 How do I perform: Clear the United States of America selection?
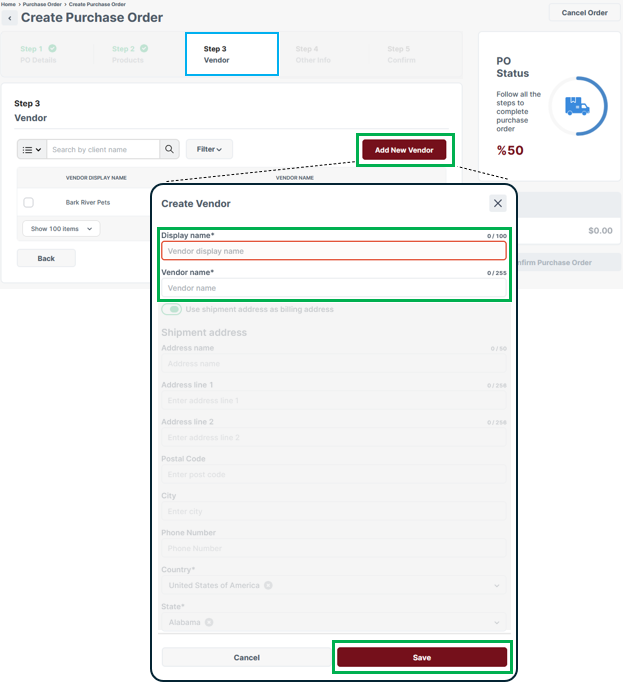tap(268, 585)
